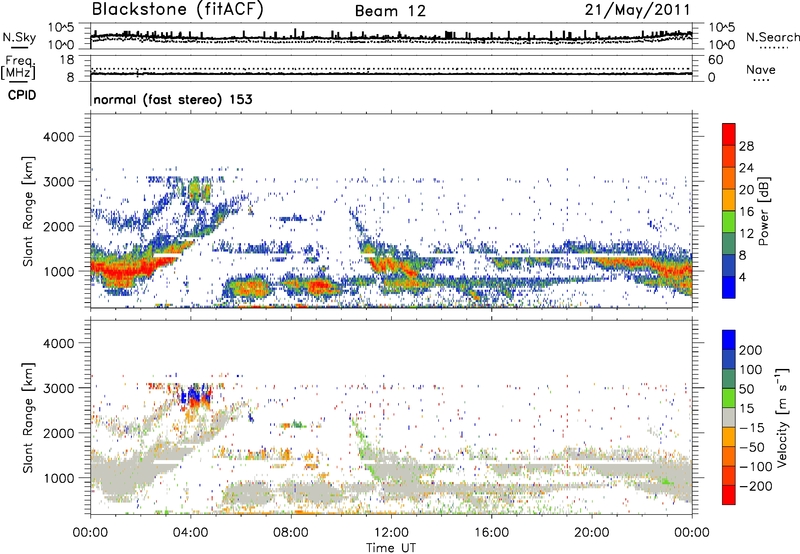Click the '18' tick on the frequency axis
The image size is (800, 554).
pyautogui.click(x=67, y=60)
